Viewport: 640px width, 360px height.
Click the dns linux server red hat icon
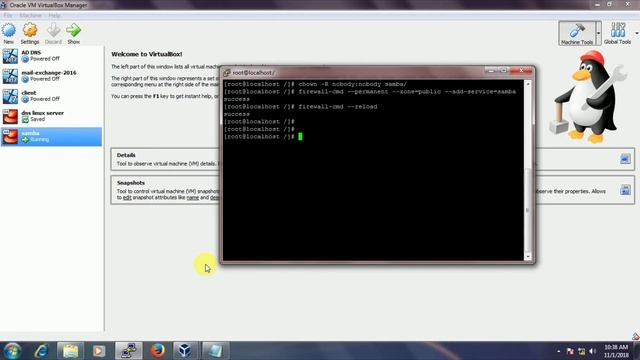(x=10, y=116)
